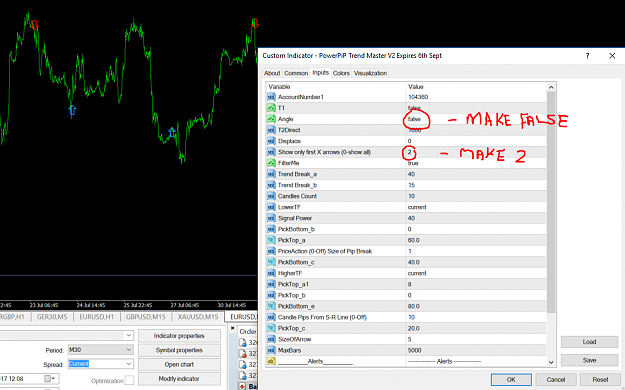
Task: Click the Indicator properties button
Action: [x=179, y=336]
